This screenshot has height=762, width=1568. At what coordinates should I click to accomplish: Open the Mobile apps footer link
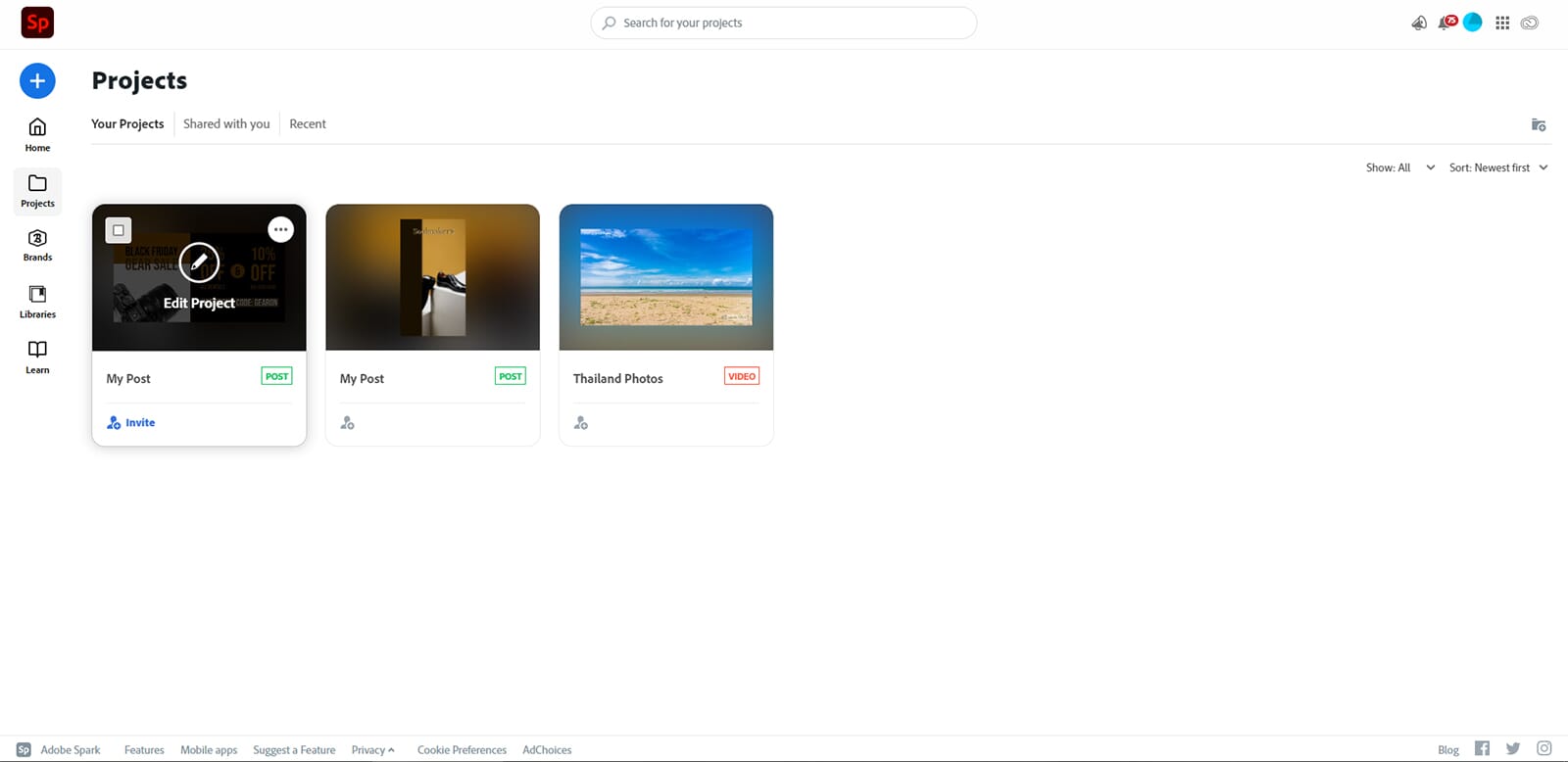pyautogui.click(x=209, y=750)
